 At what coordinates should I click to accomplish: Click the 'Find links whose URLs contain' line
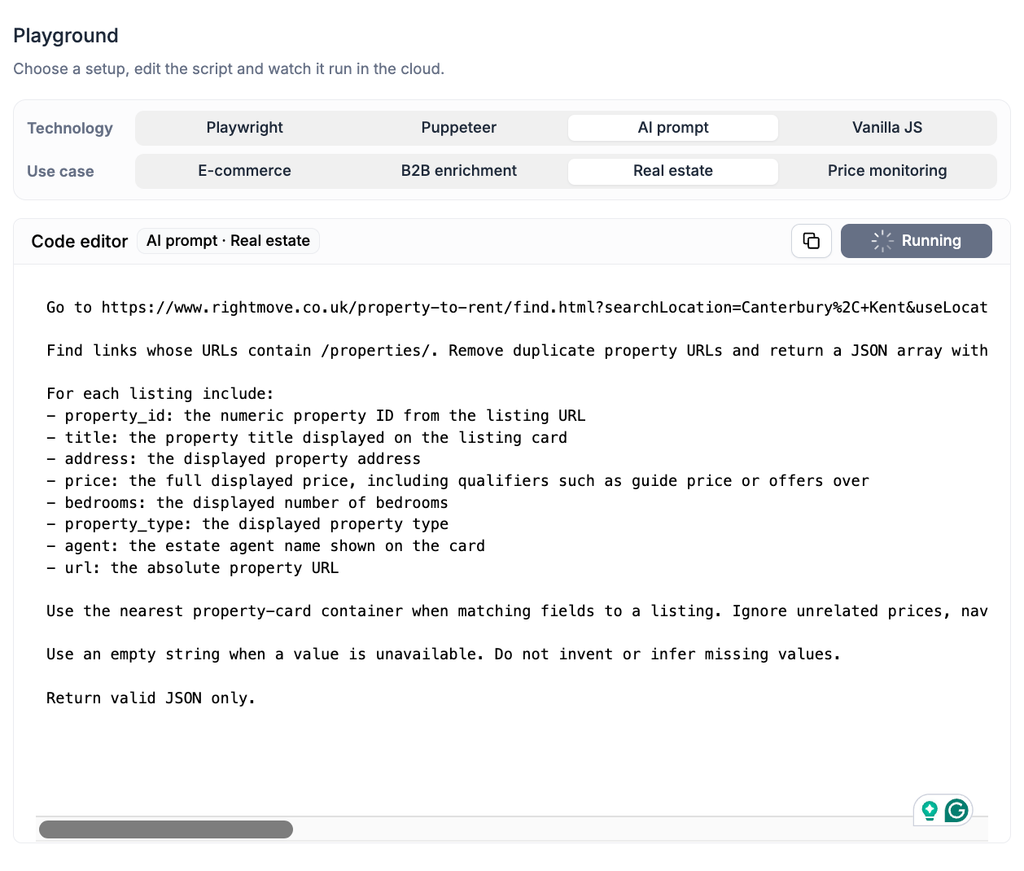(x=517, y=351)
